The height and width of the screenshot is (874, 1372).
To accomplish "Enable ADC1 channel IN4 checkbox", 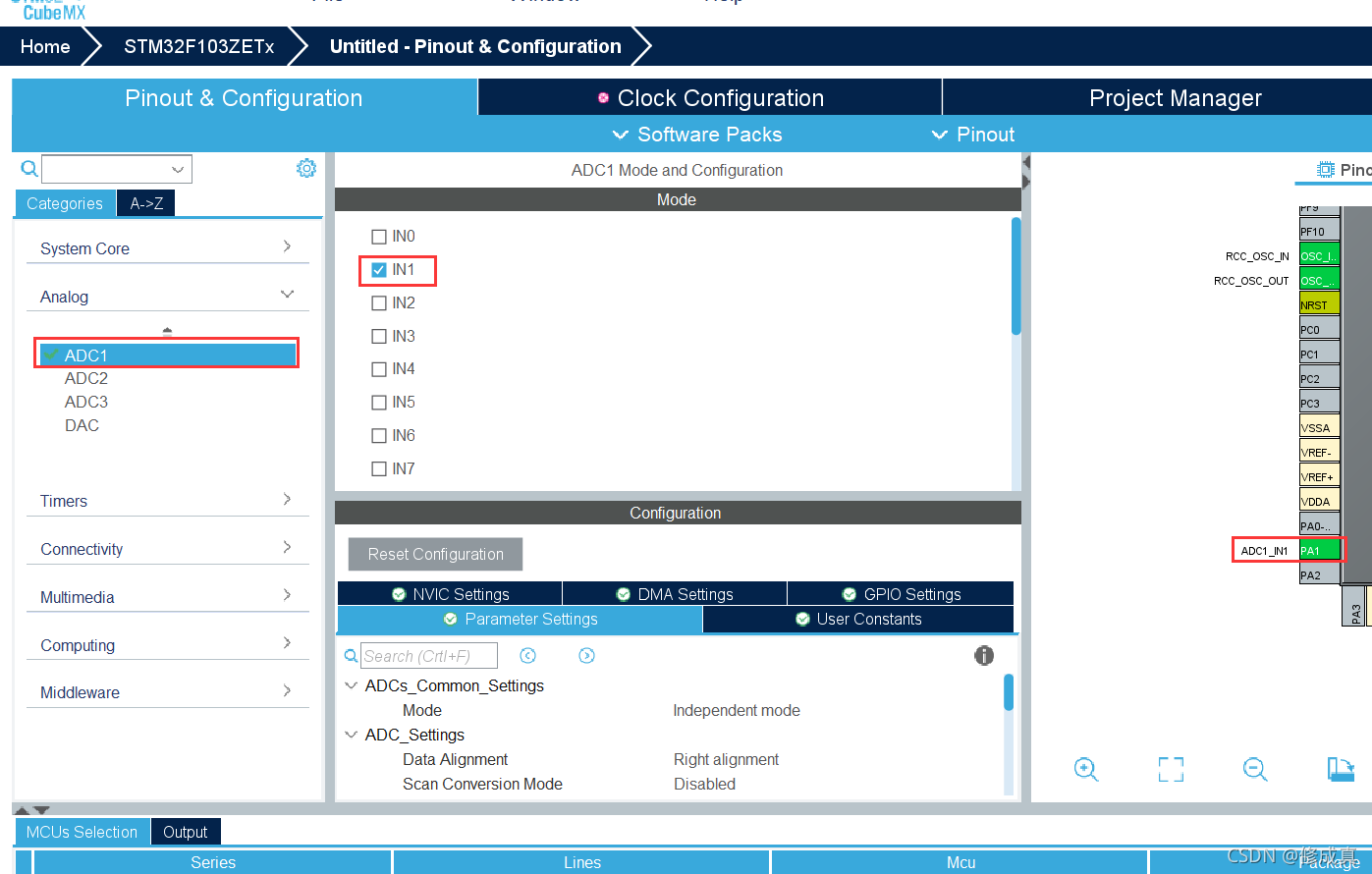I will pos(379,369).
